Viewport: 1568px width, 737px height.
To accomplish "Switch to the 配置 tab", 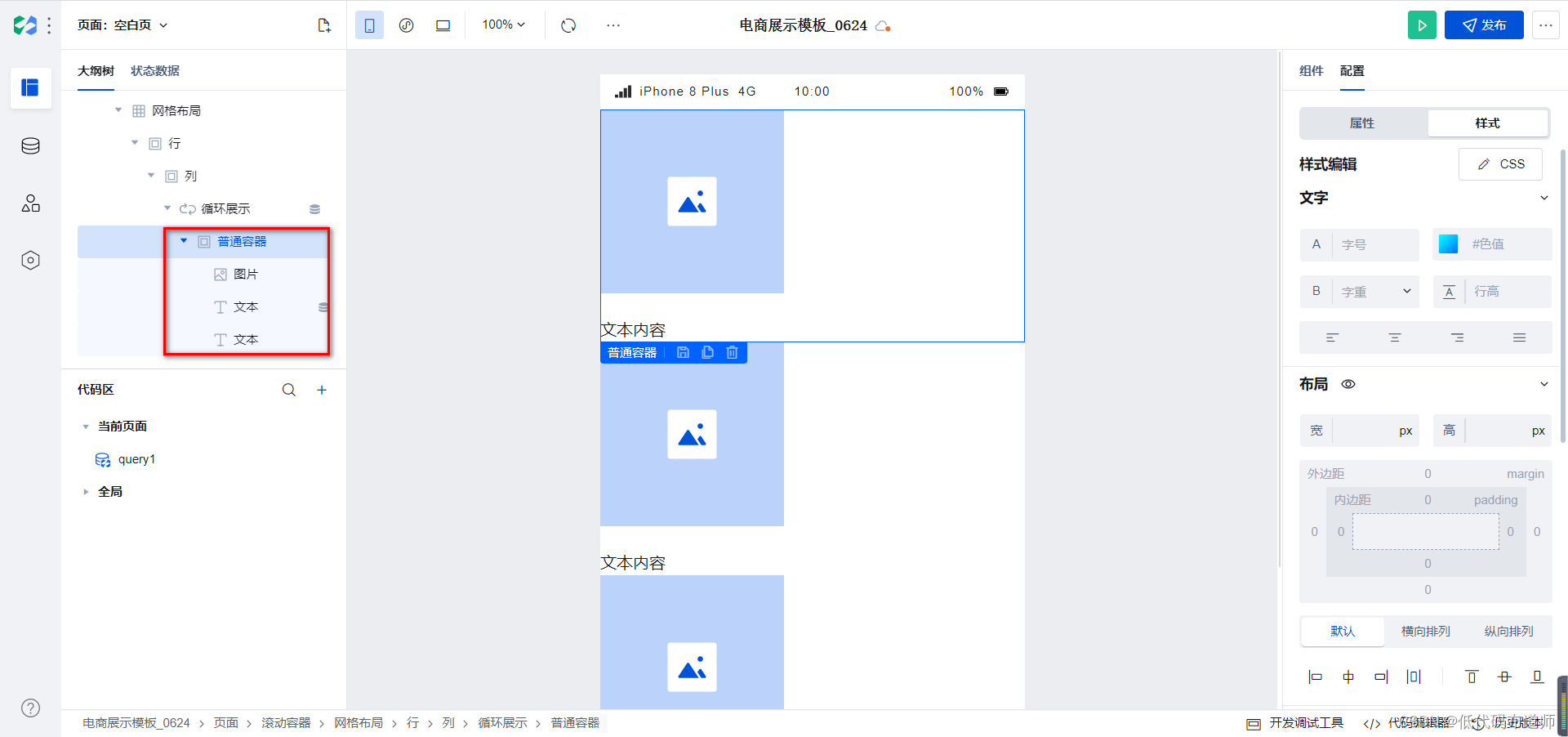I will pos(1352,71).
